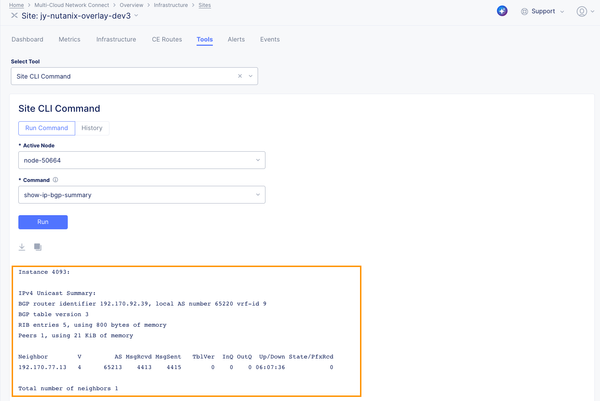The width and height of the screenshot is (600, 401).
Task: Click the 'Instance 4093:' output line
Action: point(44,272)
